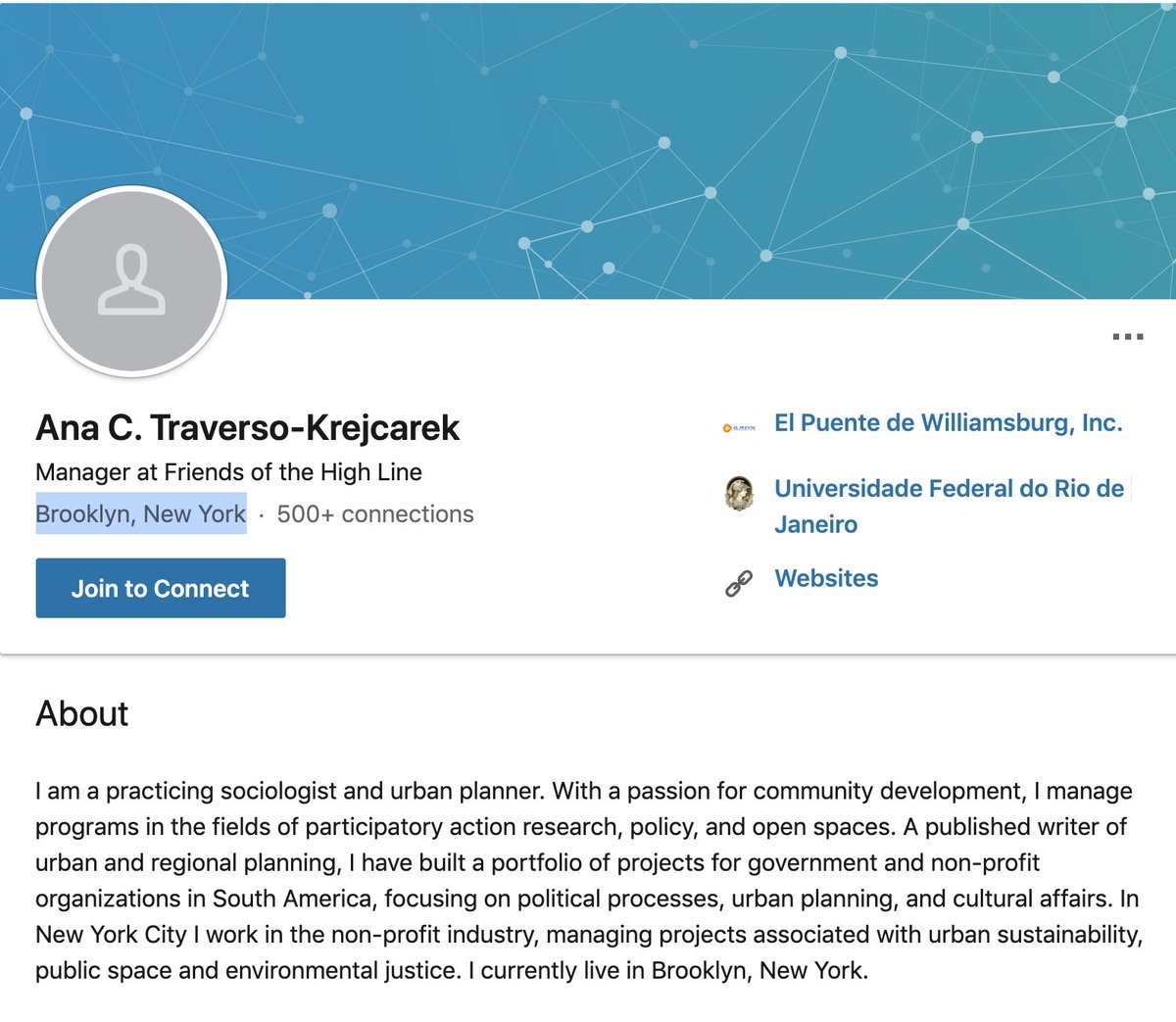Click the name Ana C. Traverso-Krejcarek
This screenshot has height=1022, width=1176.
pyautogui.click(x=247, y=428)
